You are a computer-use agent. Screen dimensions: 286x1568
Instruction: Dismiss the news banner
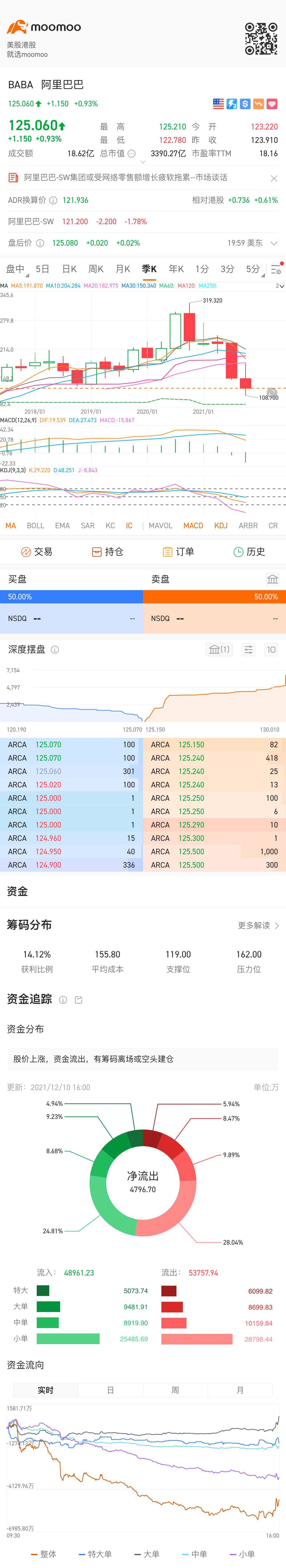274,178
